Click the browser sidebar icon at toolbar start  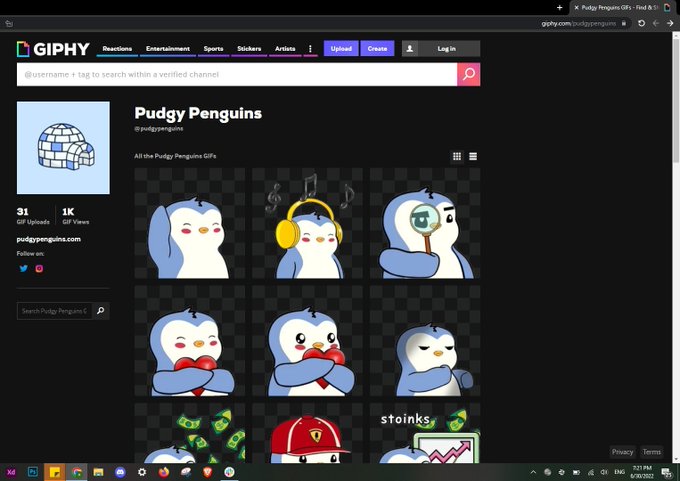point(9,23)
